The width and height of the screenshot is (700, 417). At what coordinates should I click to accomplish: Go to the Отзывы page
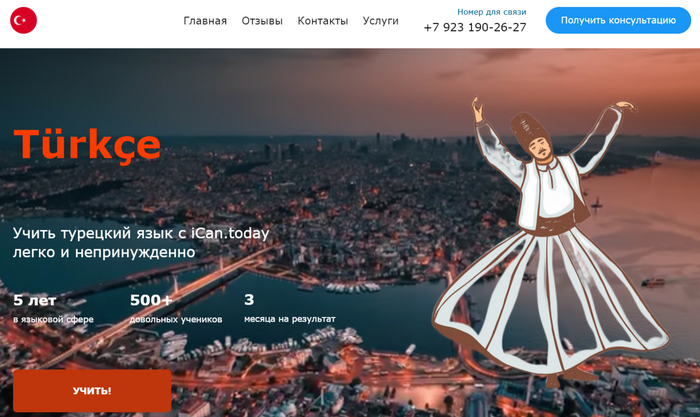(x=262, y=21)
